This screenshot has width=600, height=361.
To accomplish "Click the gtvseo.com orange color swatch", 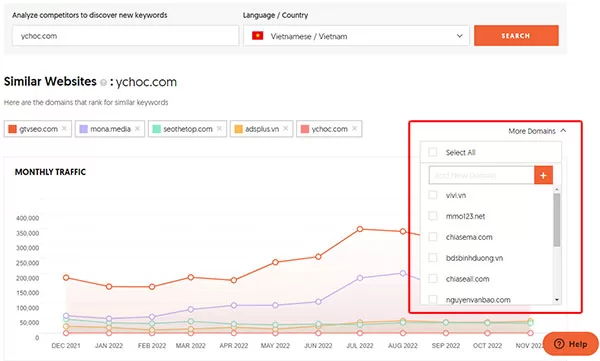I will (13, 129).
